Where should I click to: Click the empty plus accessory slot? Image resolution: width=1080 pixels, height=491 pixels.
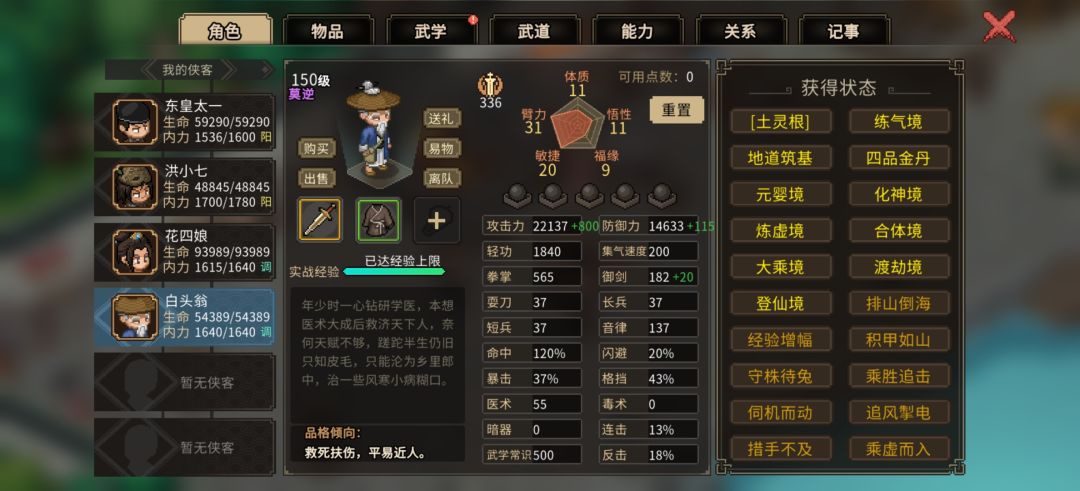436,220
